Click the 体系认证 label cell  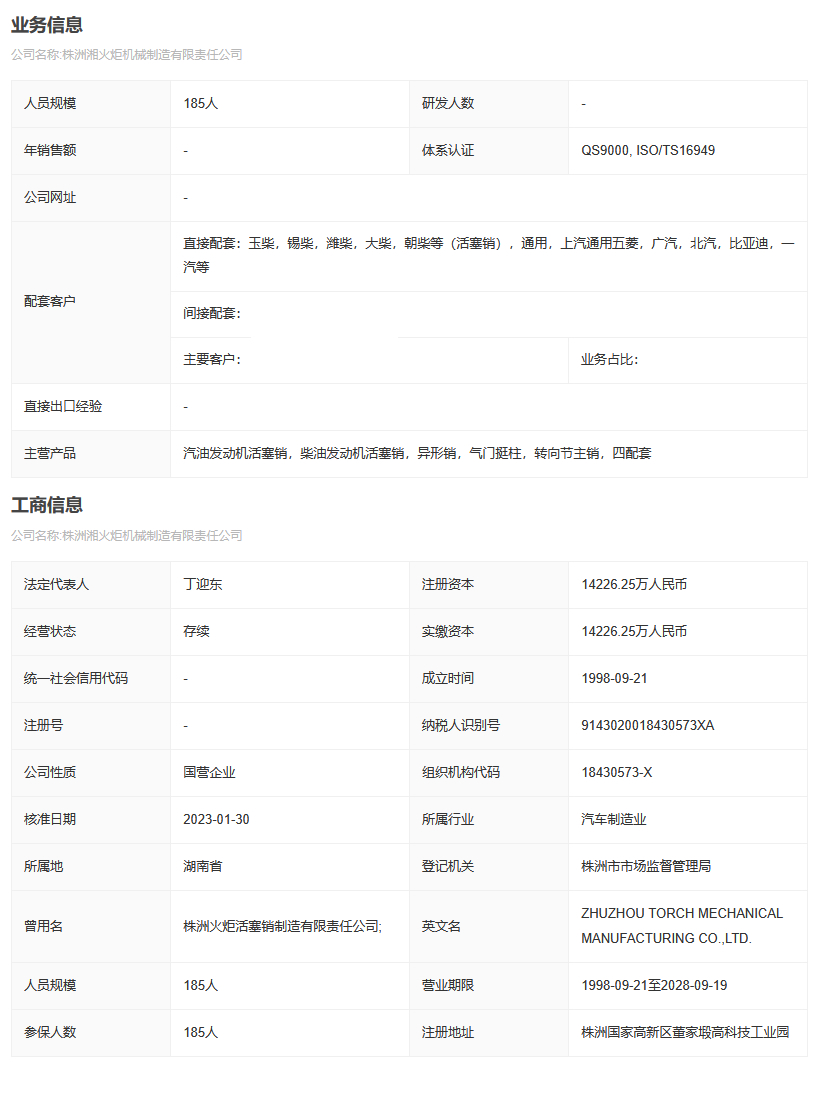488,151
